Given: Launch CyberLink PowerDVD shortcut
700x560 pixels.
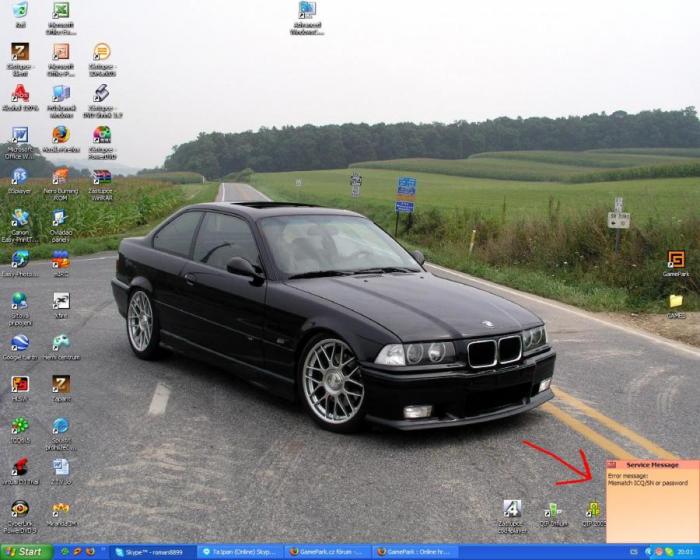Looking at the screenshot, I should pyautogui.click(x=20, y=508).
